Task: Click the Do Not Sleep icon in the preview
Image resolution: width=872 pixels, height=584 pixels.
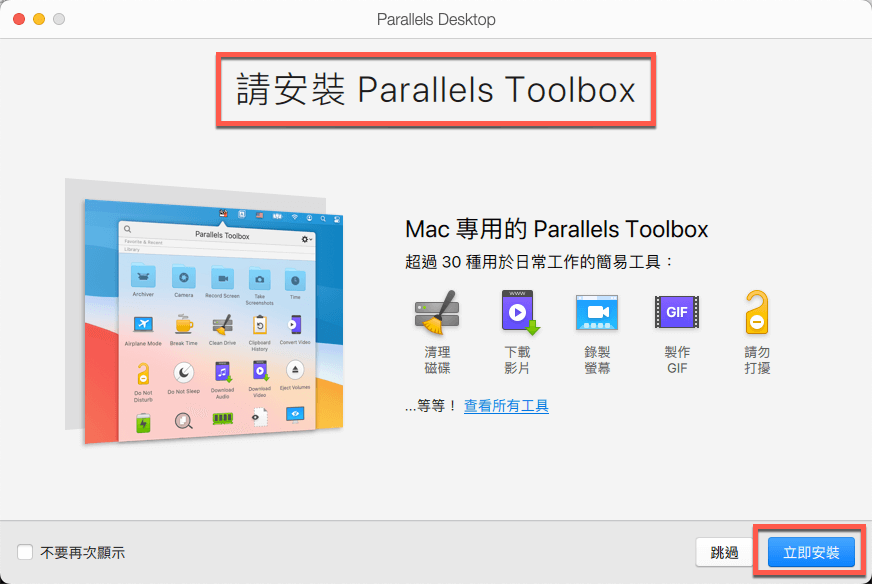Action: coord(184,373)
